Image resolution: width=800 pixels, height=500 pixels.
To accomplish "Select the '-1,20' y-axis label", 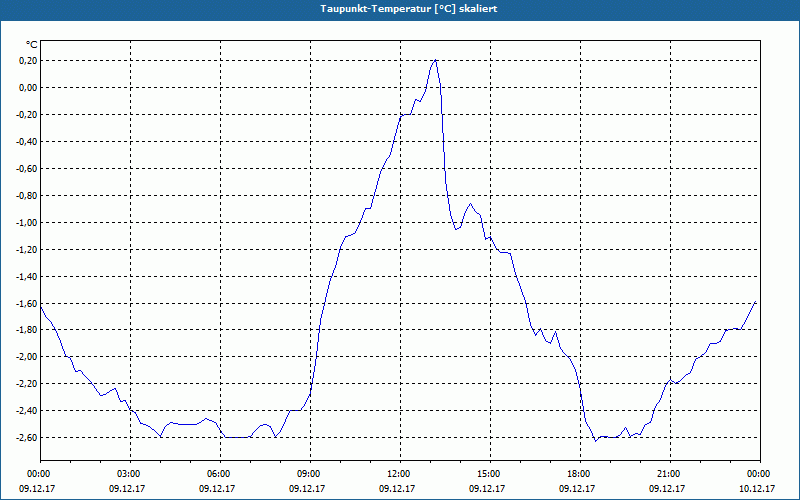I will [28, 249].
